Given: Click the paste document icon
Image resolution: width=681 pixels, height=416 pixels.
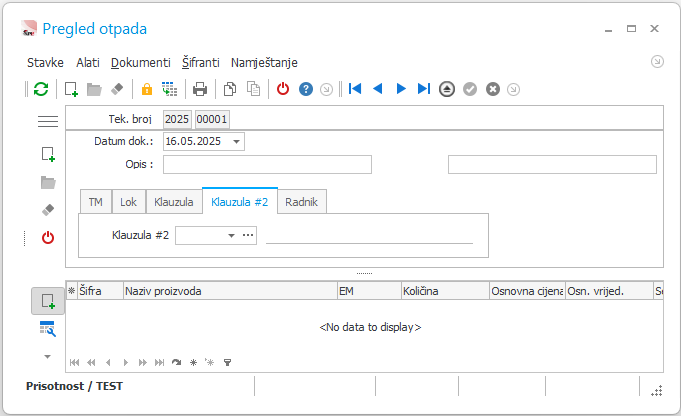Looking at the screenshot, I should pos(253,89).
